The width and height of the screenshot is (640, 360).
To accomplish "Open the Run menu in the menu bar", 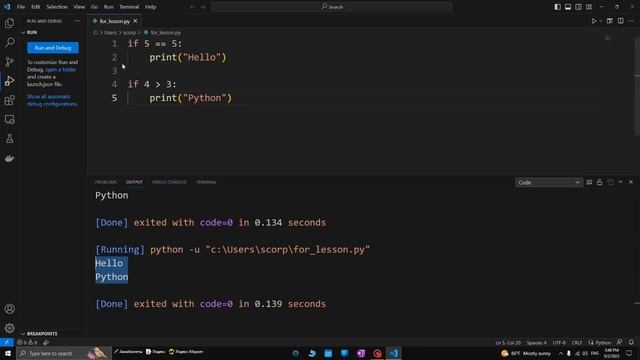I will [109, 7].
